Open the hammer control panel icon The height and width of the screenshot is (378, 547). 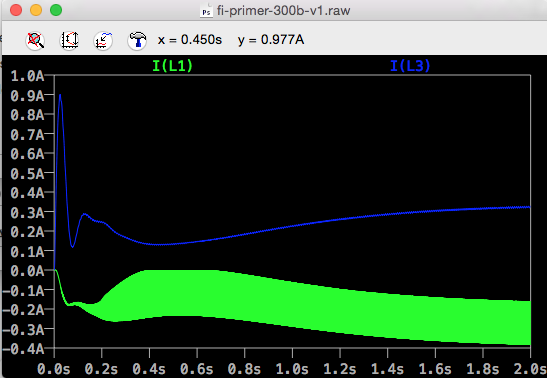pyautogui.click(x=137, y=40)
